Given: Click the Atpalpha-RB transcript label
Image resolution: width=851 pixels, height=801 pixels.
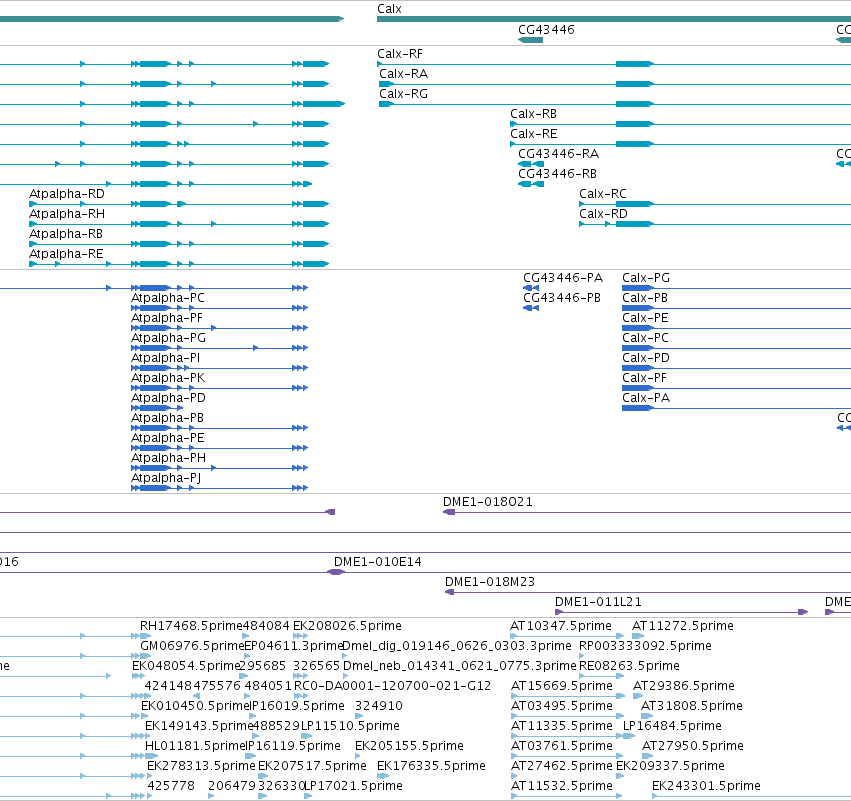Looking at the screenshot, I should click(x=66, y=234).
